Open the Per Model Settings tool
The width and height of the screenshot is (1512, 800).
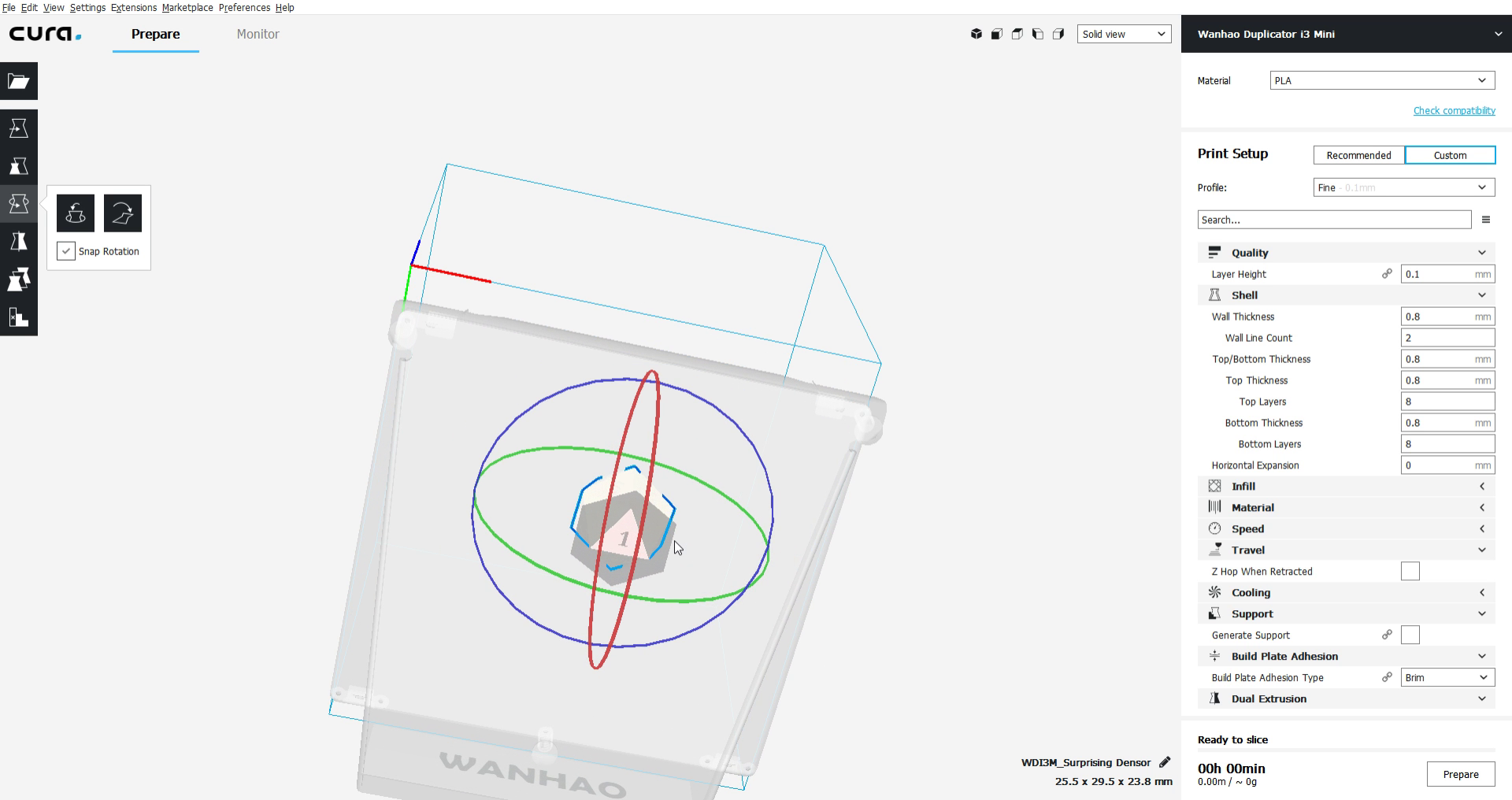click(19, 280)
